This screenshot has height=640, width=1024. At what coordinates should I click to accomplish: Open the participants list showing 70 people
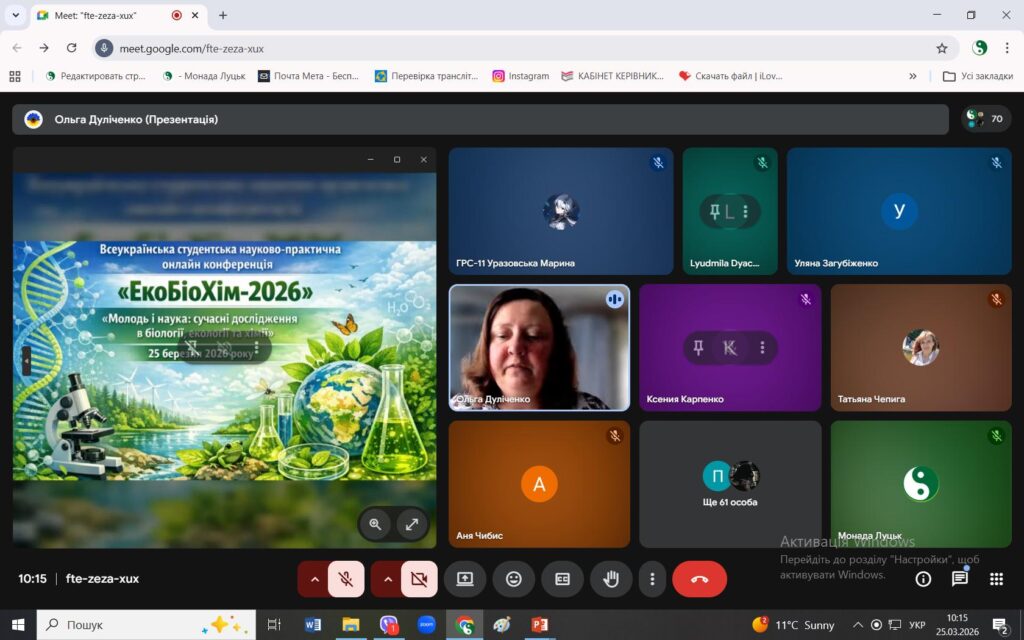[x=985, y=119]
